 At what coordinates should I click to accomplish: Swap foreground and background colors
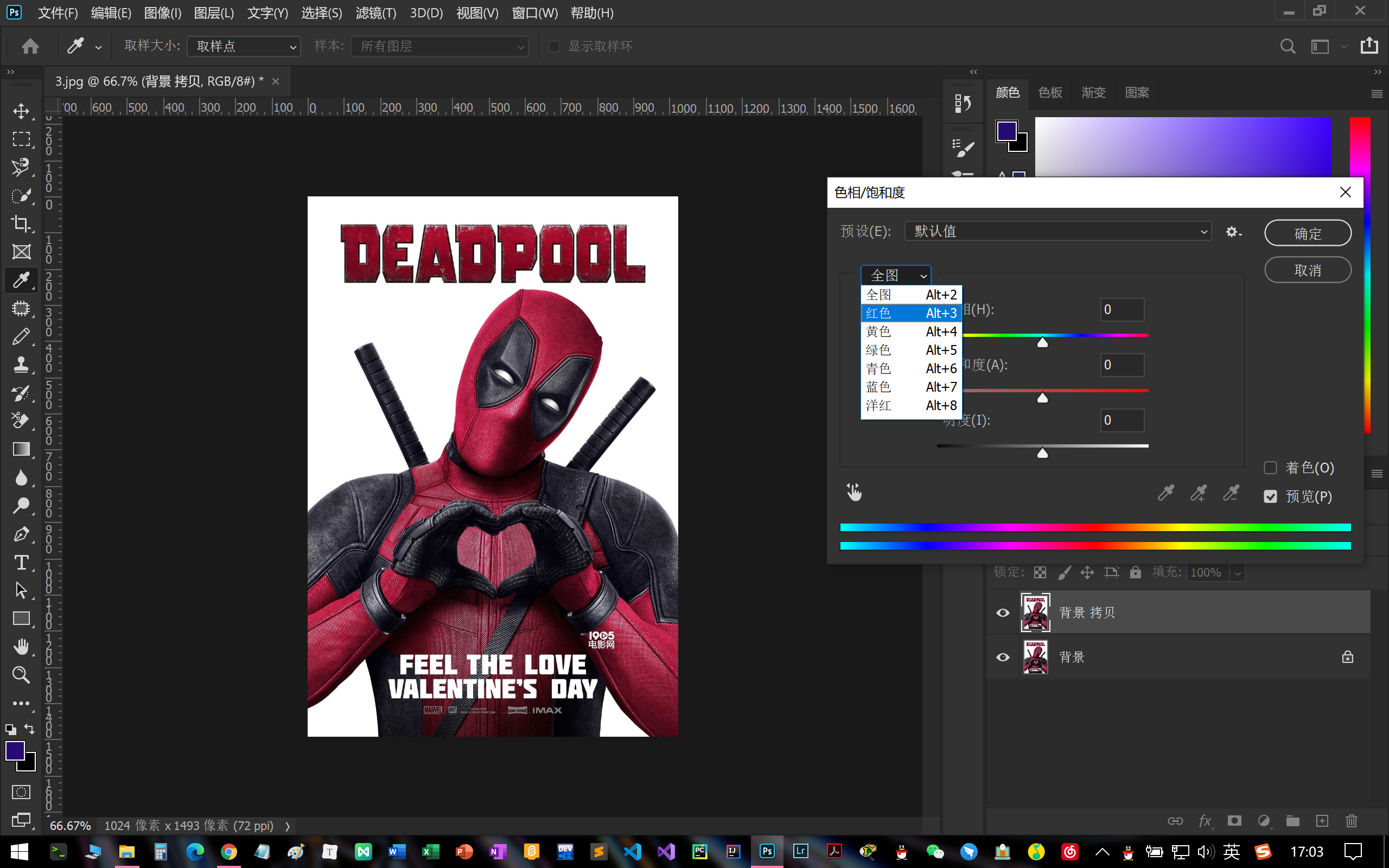(x=29, y=729)
